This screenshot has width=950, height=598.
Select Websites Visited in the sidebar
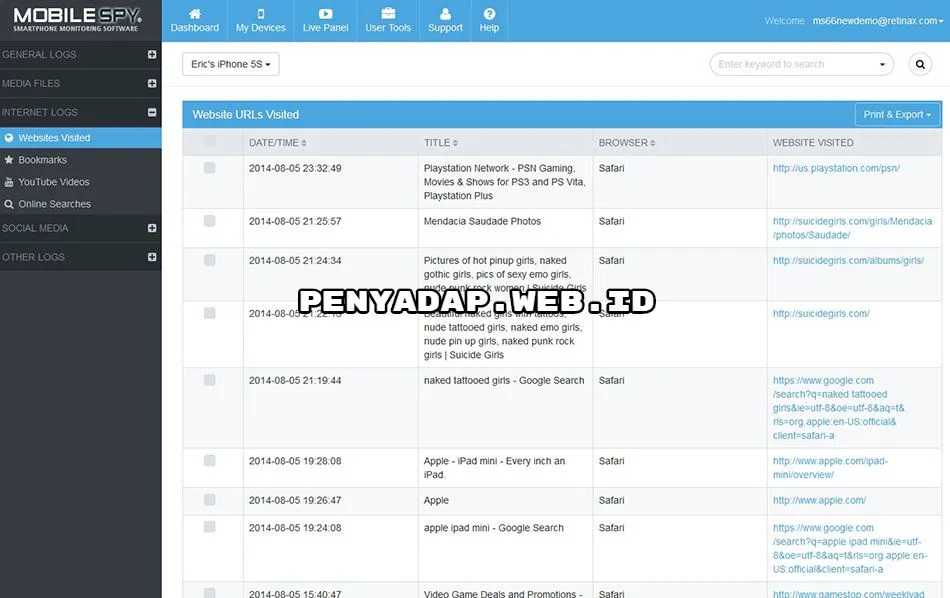[81, 138]
